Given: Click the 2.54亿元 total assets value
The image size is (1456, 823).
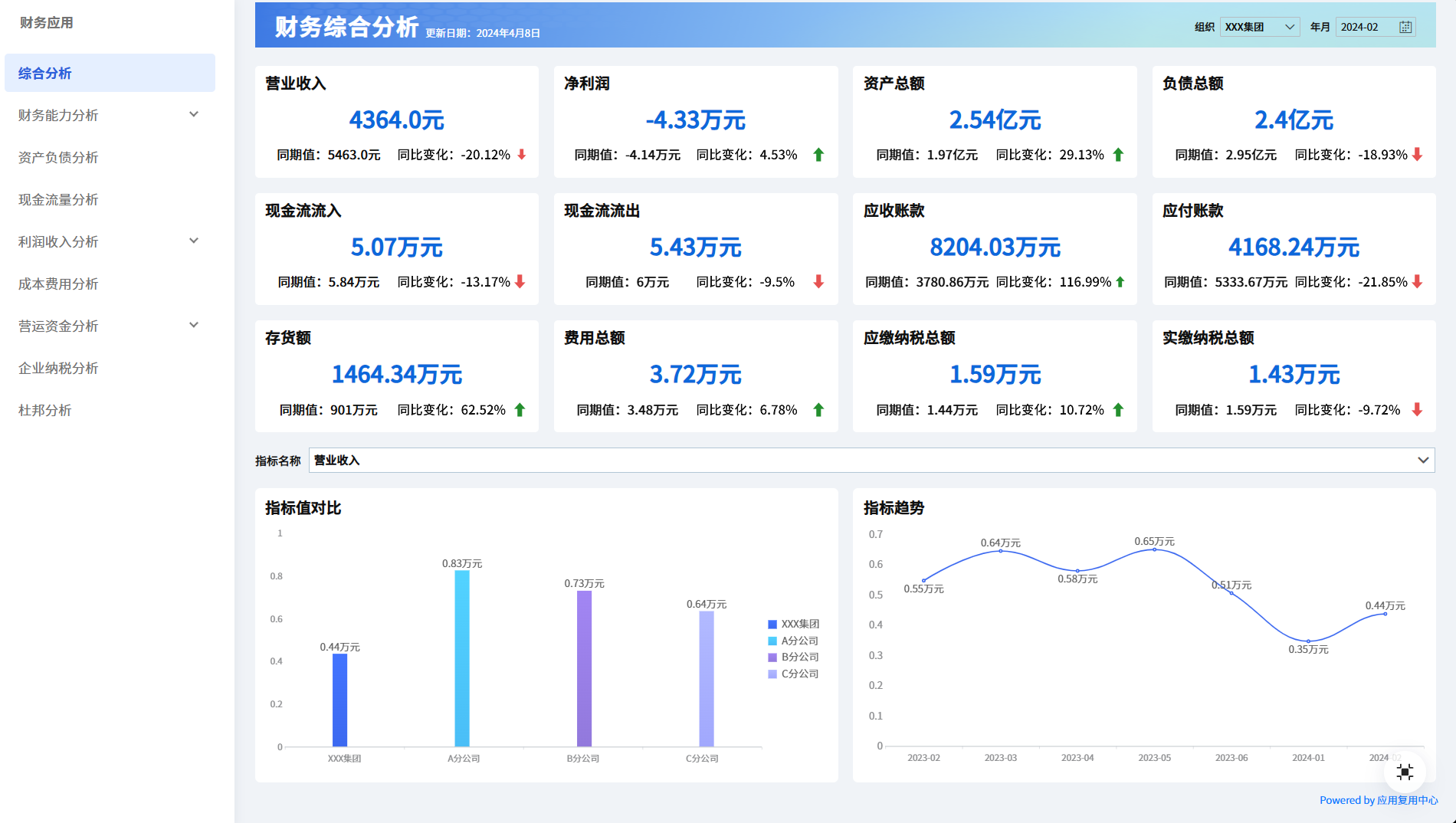Looking at the screenshot, I should click(x=995, y=120).
